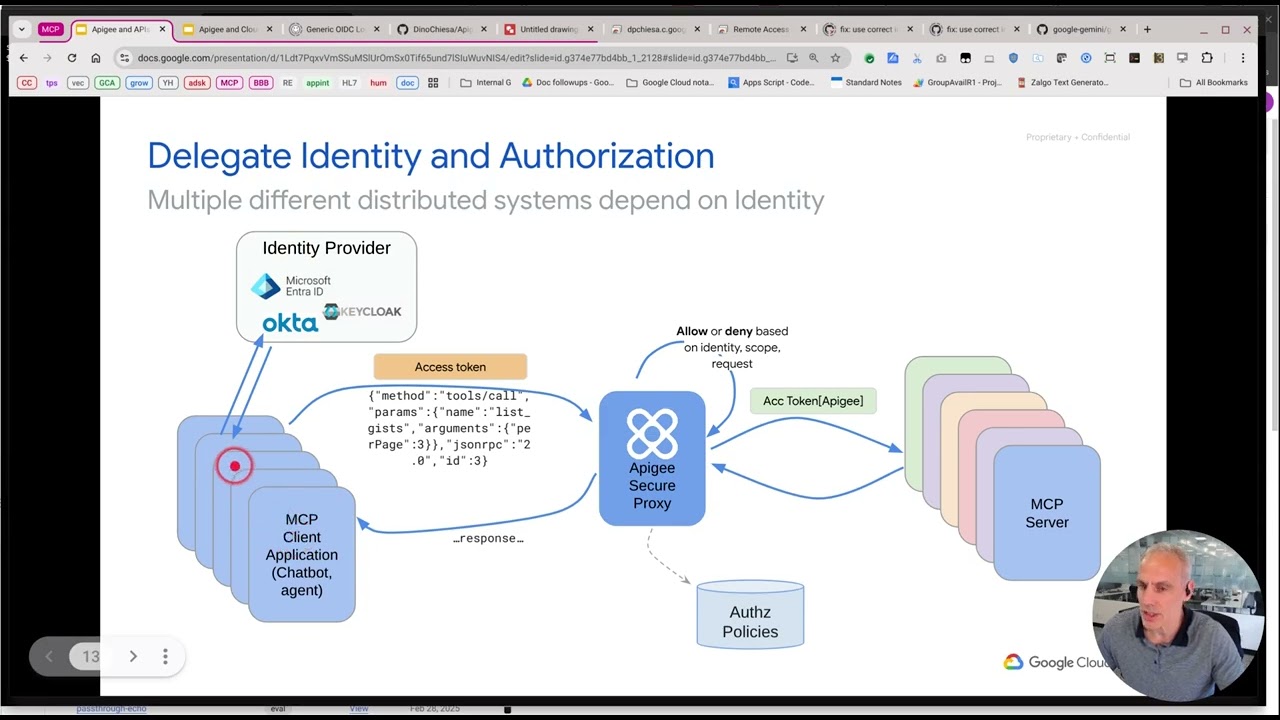Click the orange Access token label
Image resolution: width=1280 pixels, height=720 pixels.
click(450, 367)
